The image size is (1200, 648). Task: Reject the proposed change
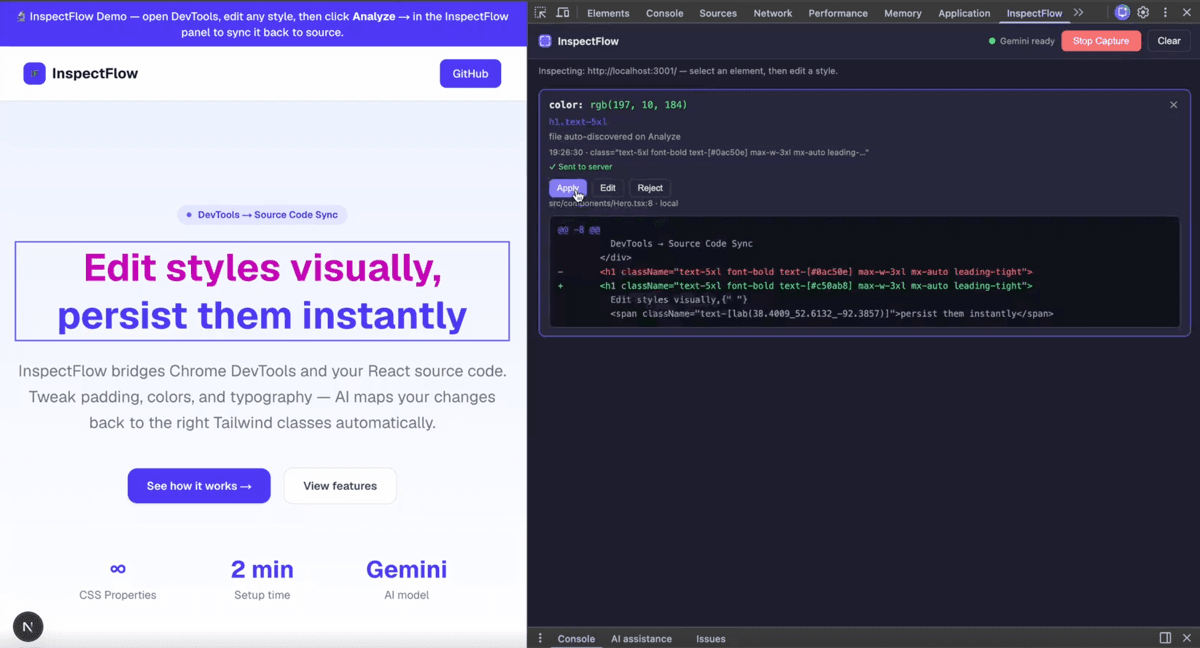click(x=650, y=188)
